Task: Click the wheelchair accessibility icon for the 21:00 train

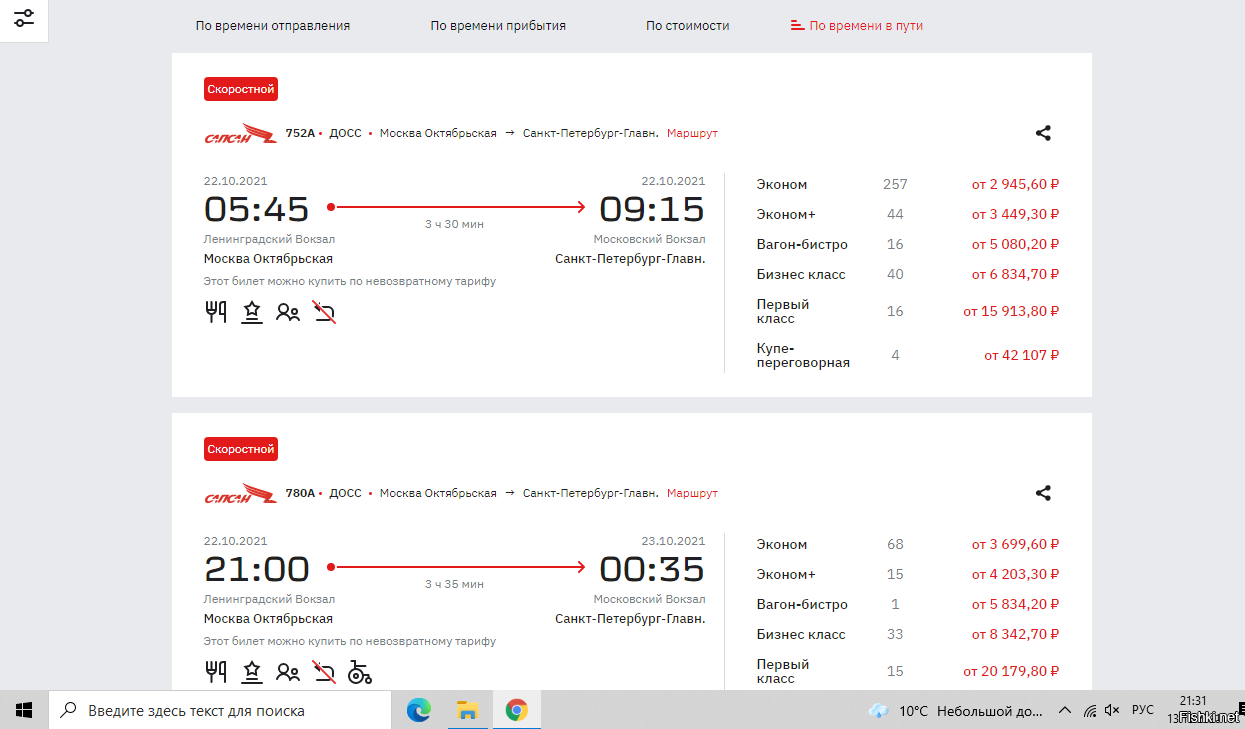Action: [x=360, y=672]
